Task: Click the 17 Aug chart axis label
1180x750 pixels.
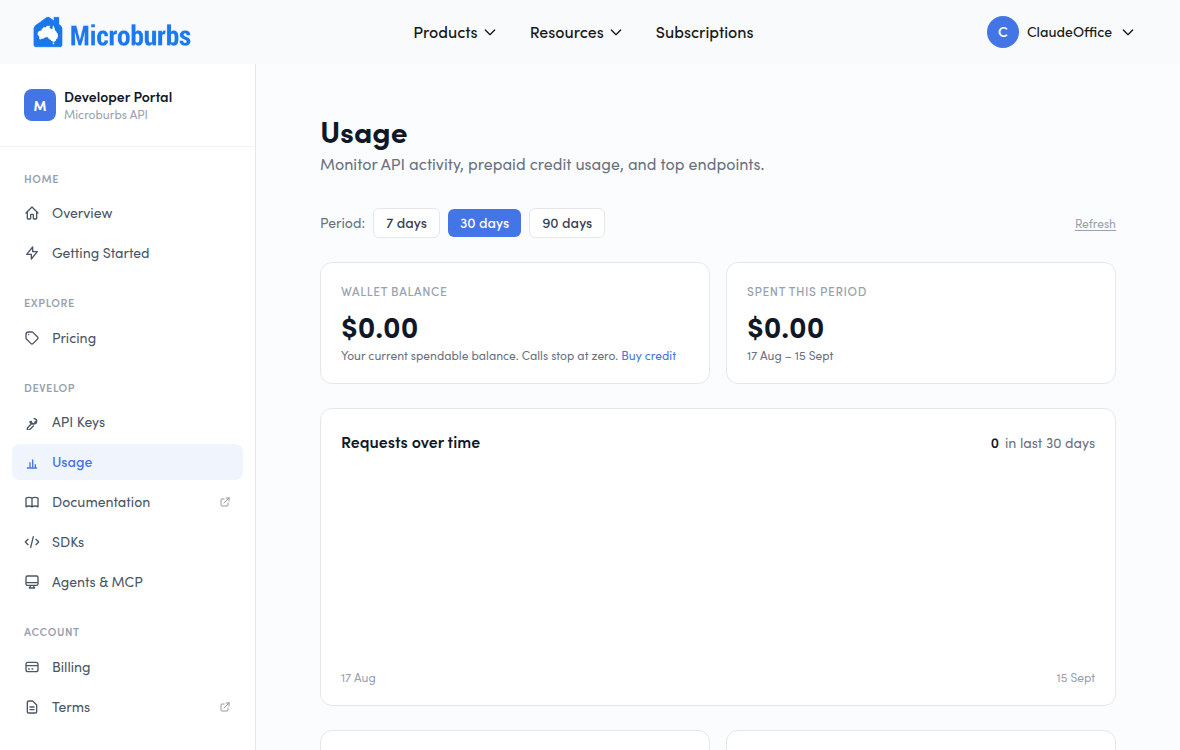Action: point(358,678)
